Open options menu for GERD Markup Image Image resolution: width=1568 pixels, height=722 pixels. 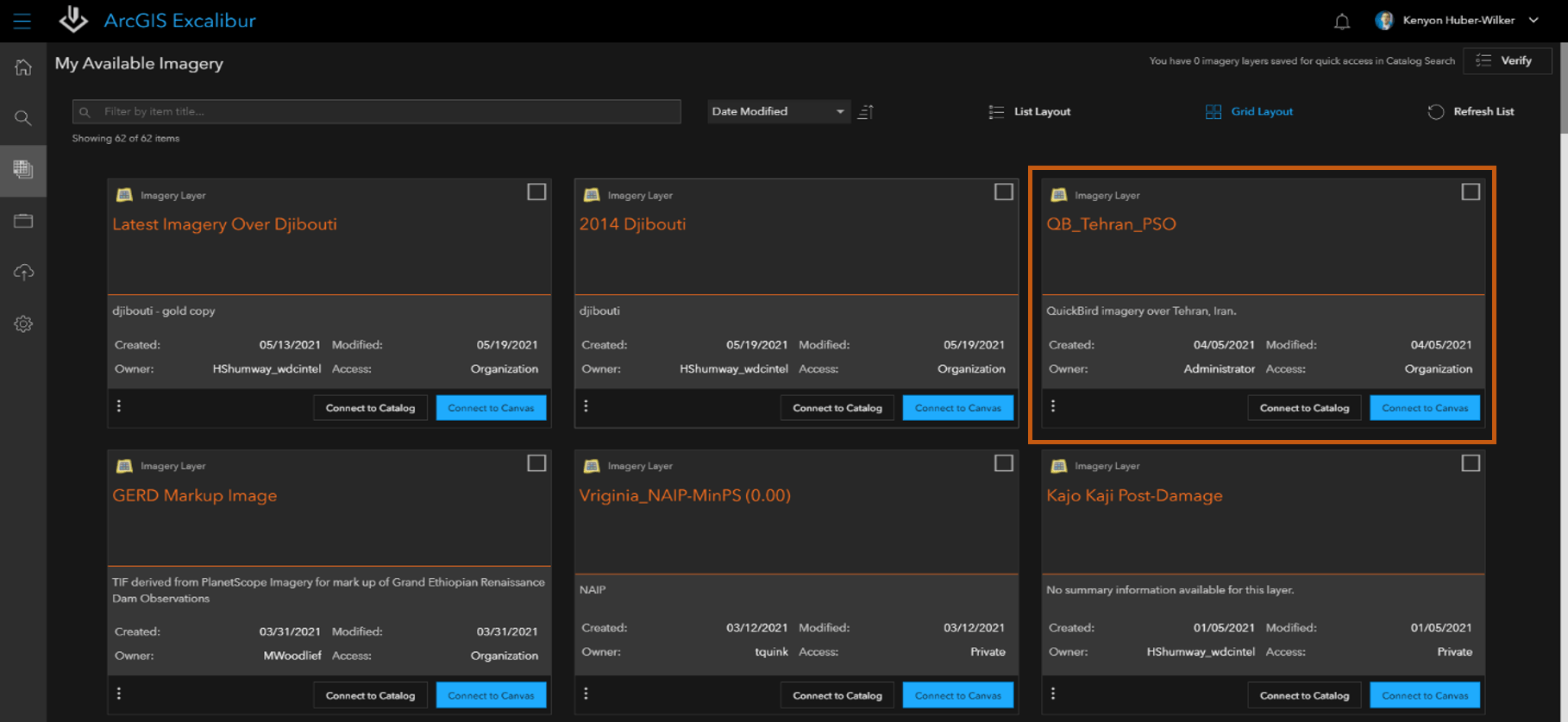pos(119,694)
